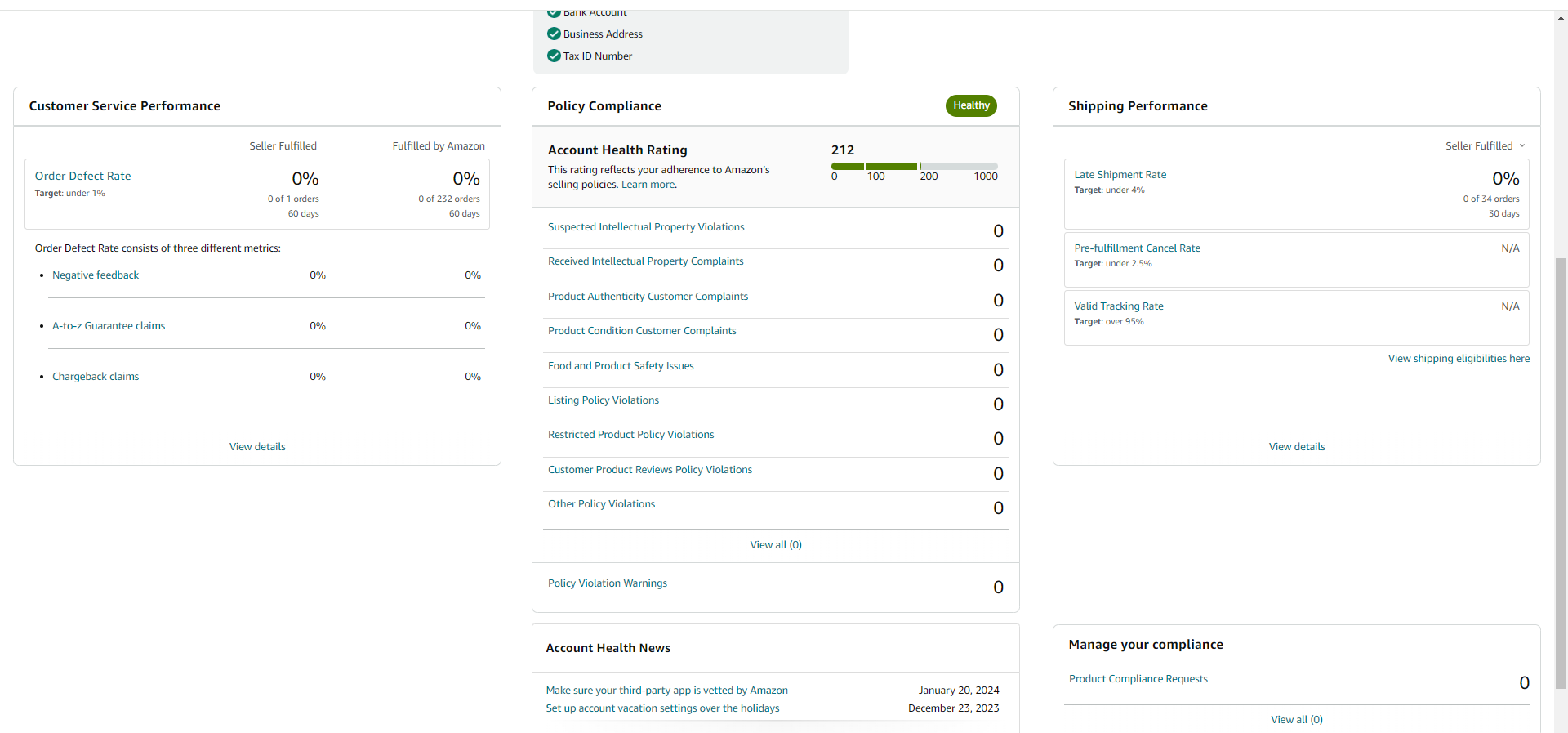View details of Shipping Performance
The height and width of the screenshot is (733, 1568).
(x=1297, y=447)
